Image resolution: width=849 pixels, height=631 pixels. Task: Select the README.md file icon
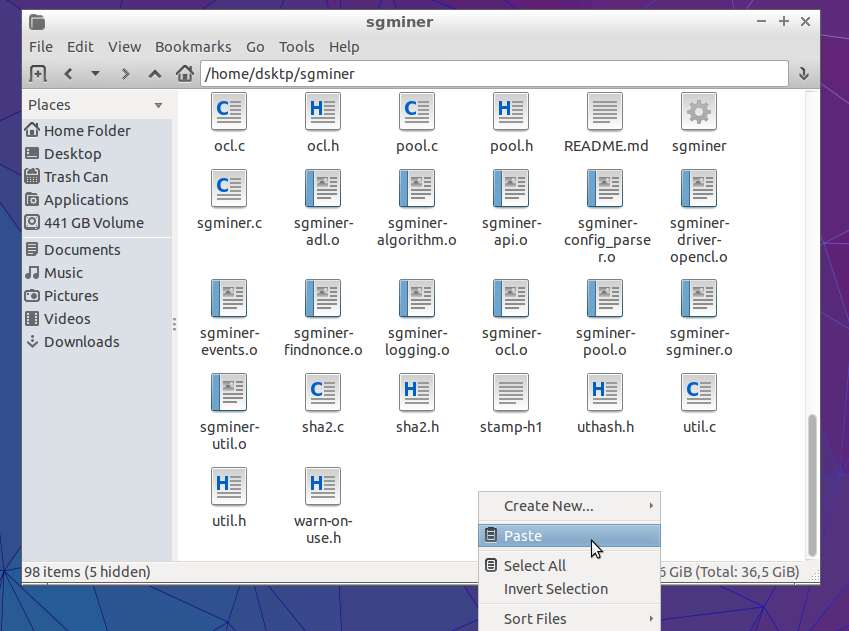[605, 112]
